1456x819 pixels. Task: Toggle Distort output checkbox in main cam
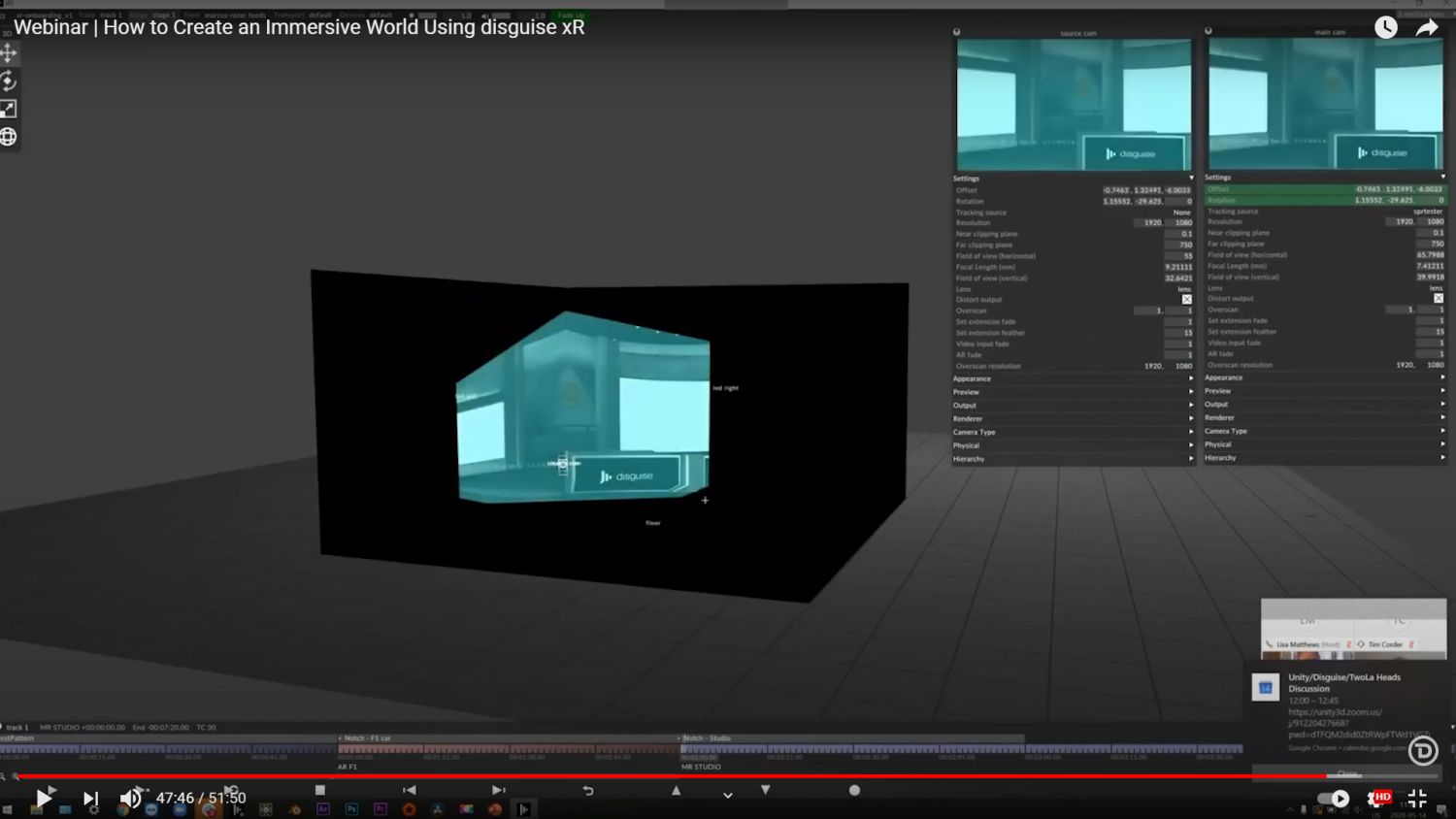(x=1439, y=299)
